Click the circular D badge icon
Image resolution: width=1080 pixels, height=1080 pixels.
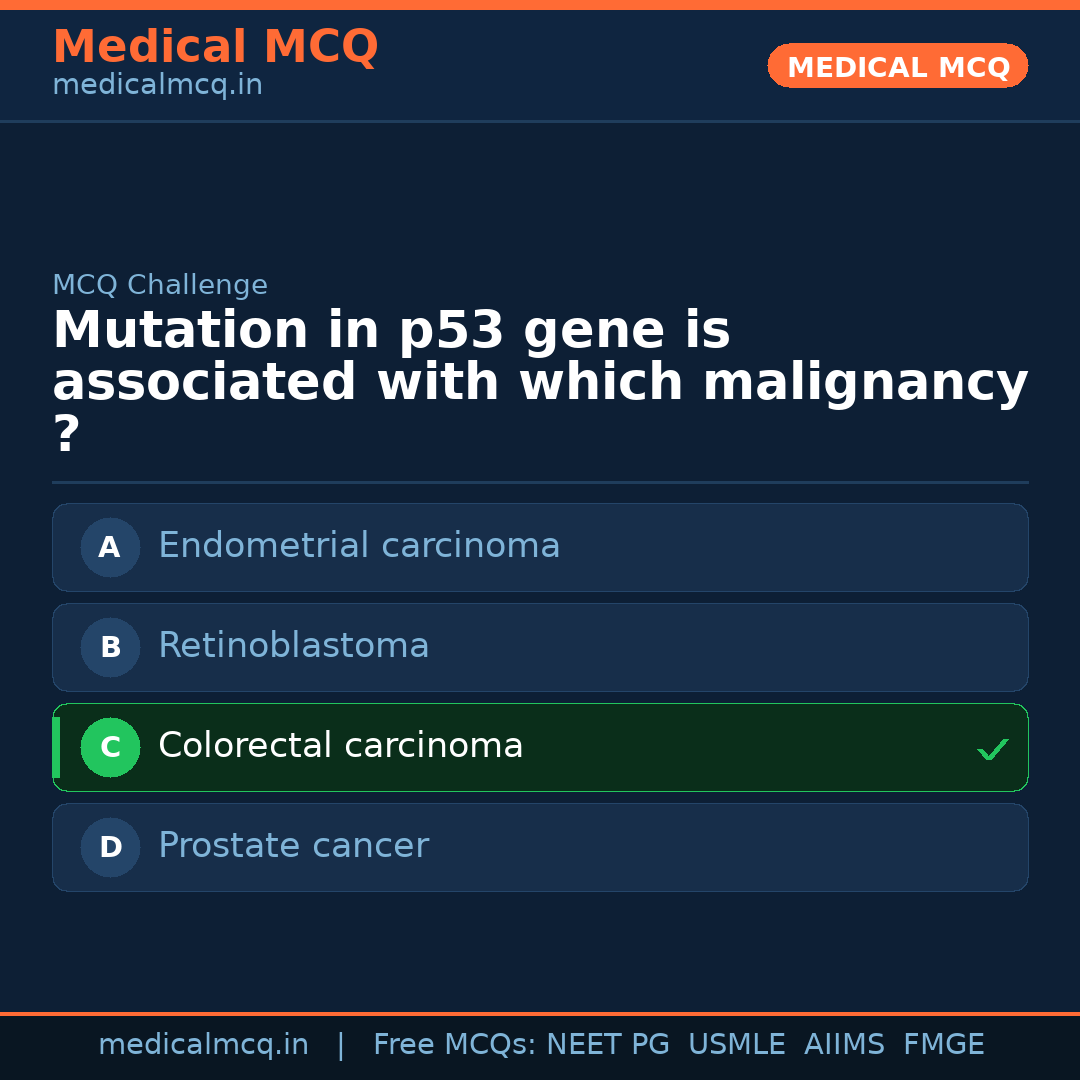tap(110, 847)
